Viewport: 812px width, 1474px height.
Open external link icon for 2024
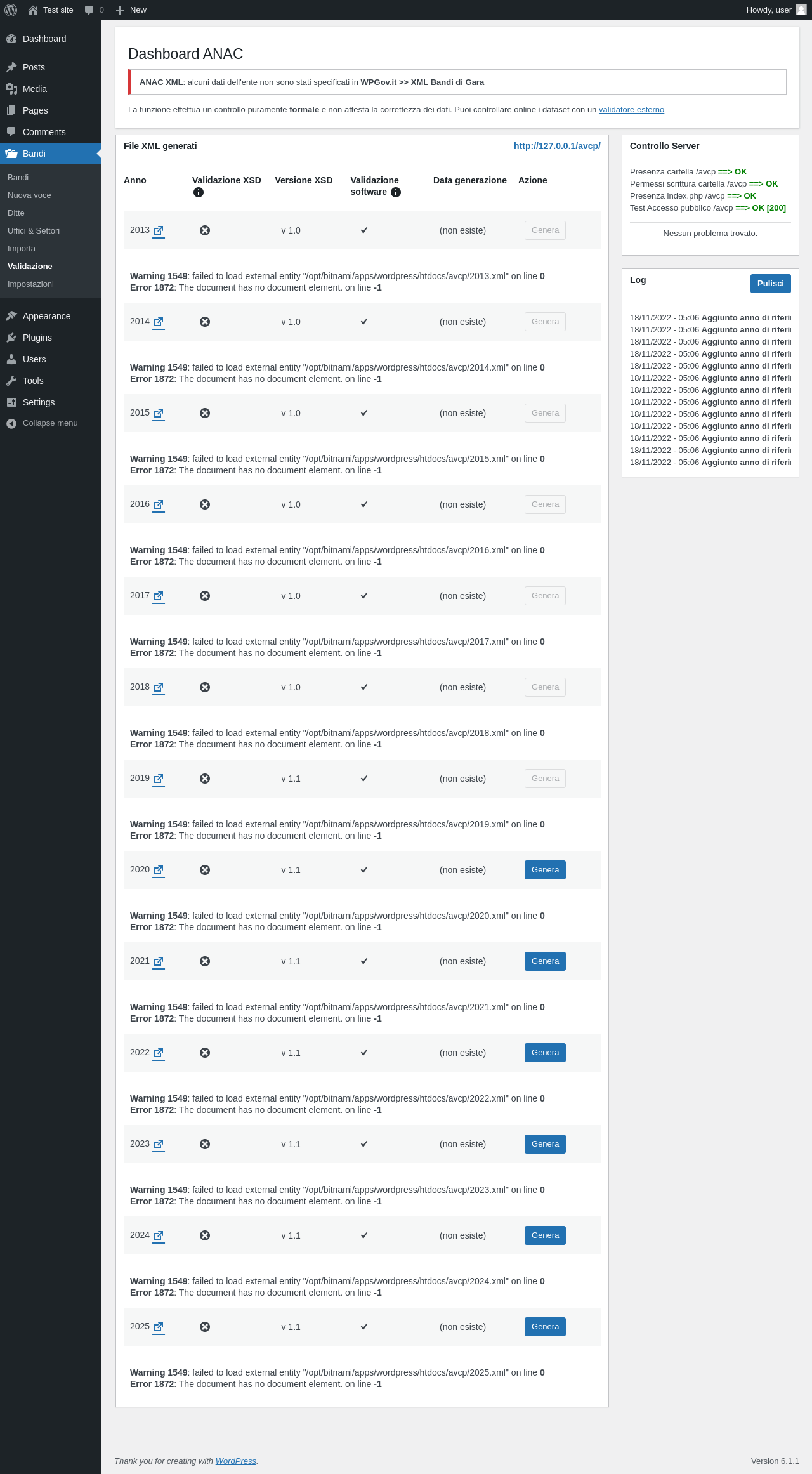(159, 1235)
